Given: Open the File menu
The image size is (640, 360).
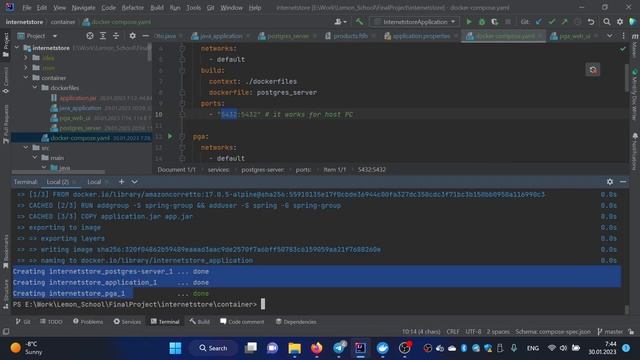Looking at the screenshot, I should [27, 8].
